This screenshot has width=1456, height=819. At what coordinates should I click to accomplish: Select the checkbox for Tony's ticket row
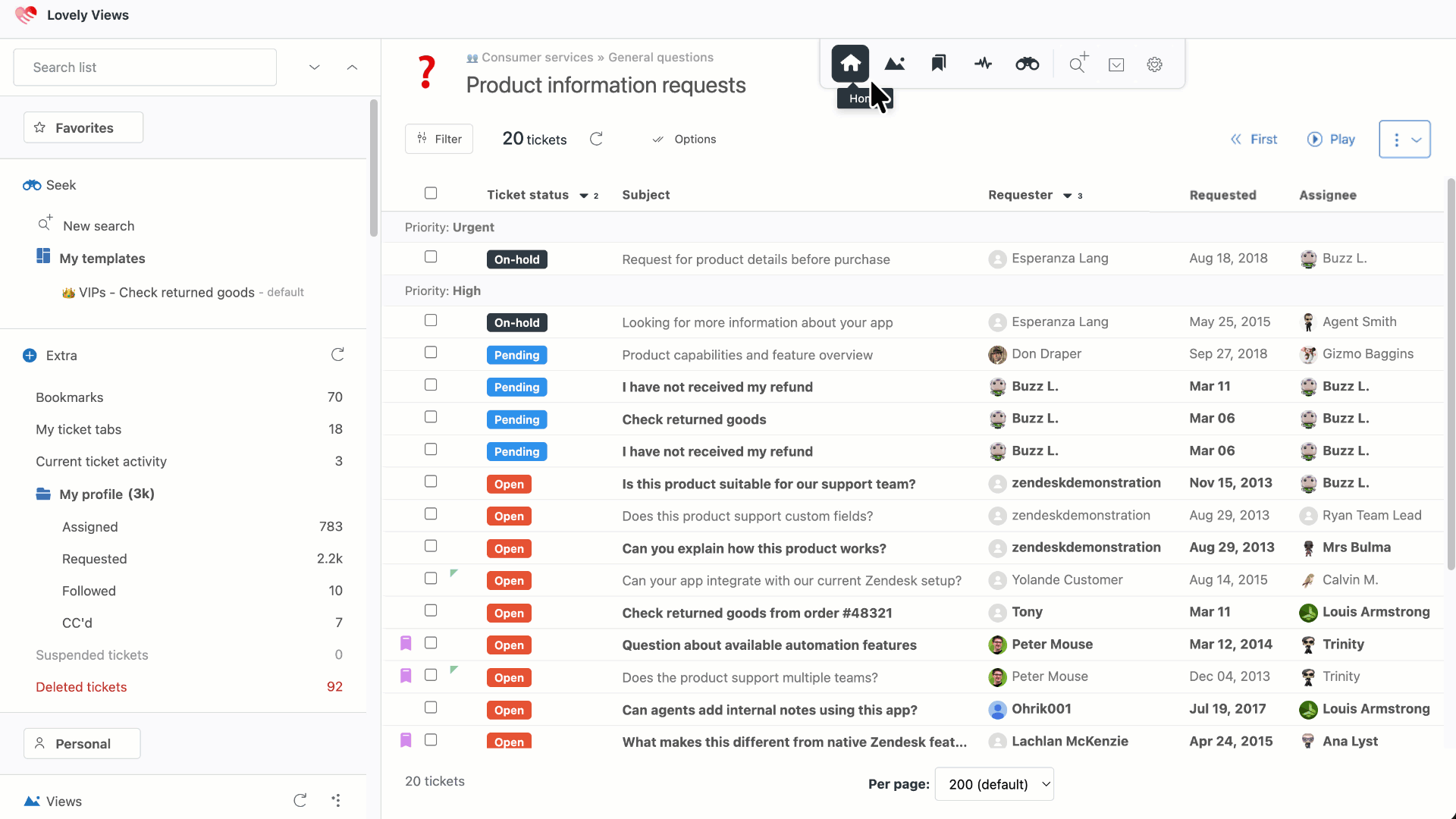(x=431, y=610)
